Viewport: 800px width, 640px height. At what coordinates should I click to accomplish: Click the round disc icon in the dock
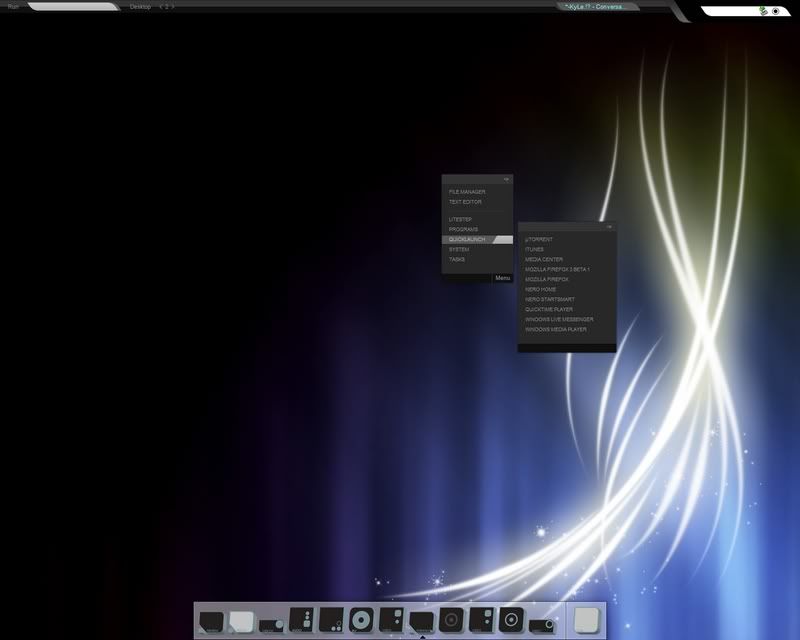point(361,620)
